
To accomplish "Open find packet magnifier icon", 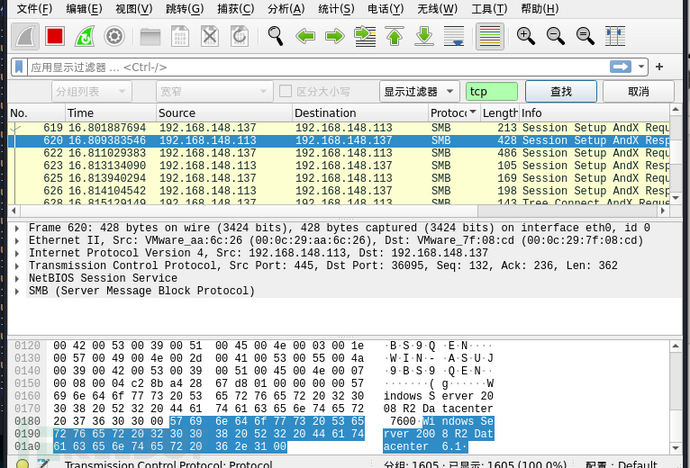I will [x=275, y=36].
